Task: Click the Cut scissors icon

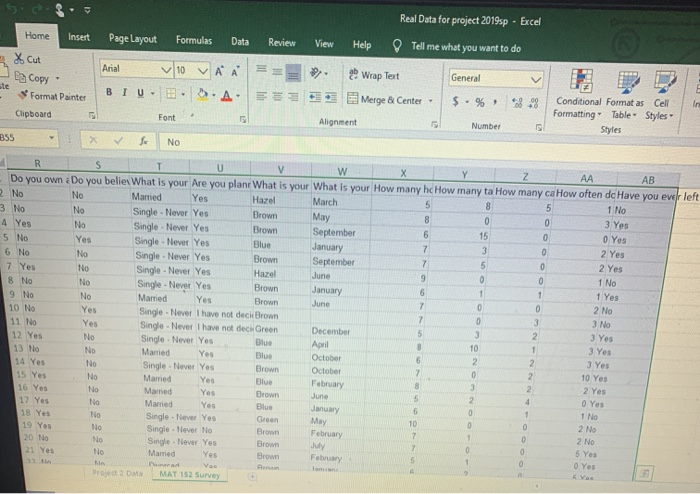Action: pos(18,58)
